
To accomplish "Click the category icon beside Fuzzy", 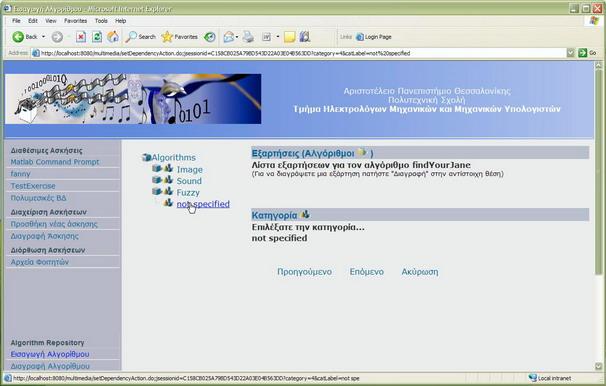I will 168,191.
